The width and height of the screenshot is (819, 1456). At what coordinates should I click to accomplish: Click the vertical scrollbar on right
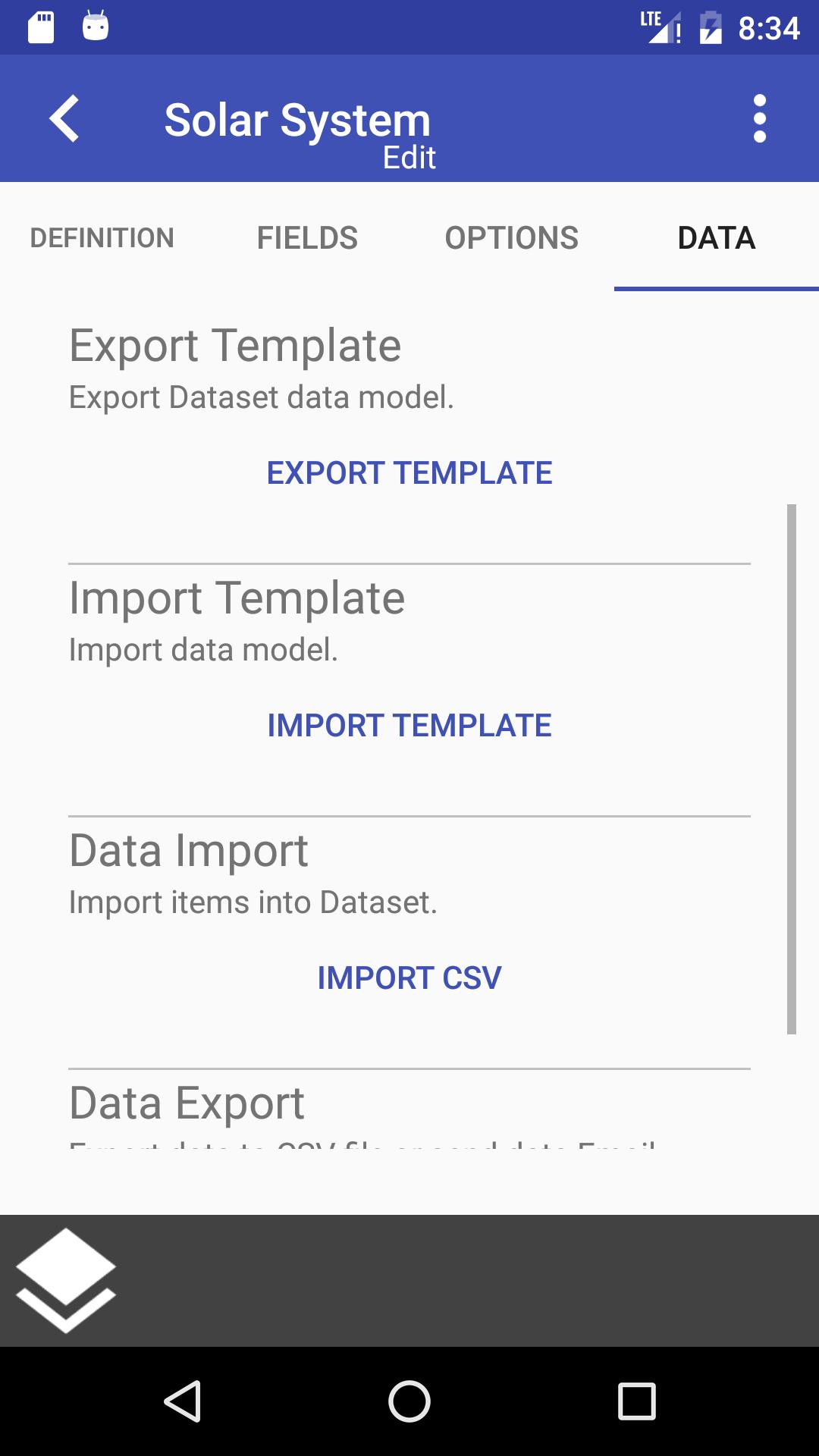point(792,769)
